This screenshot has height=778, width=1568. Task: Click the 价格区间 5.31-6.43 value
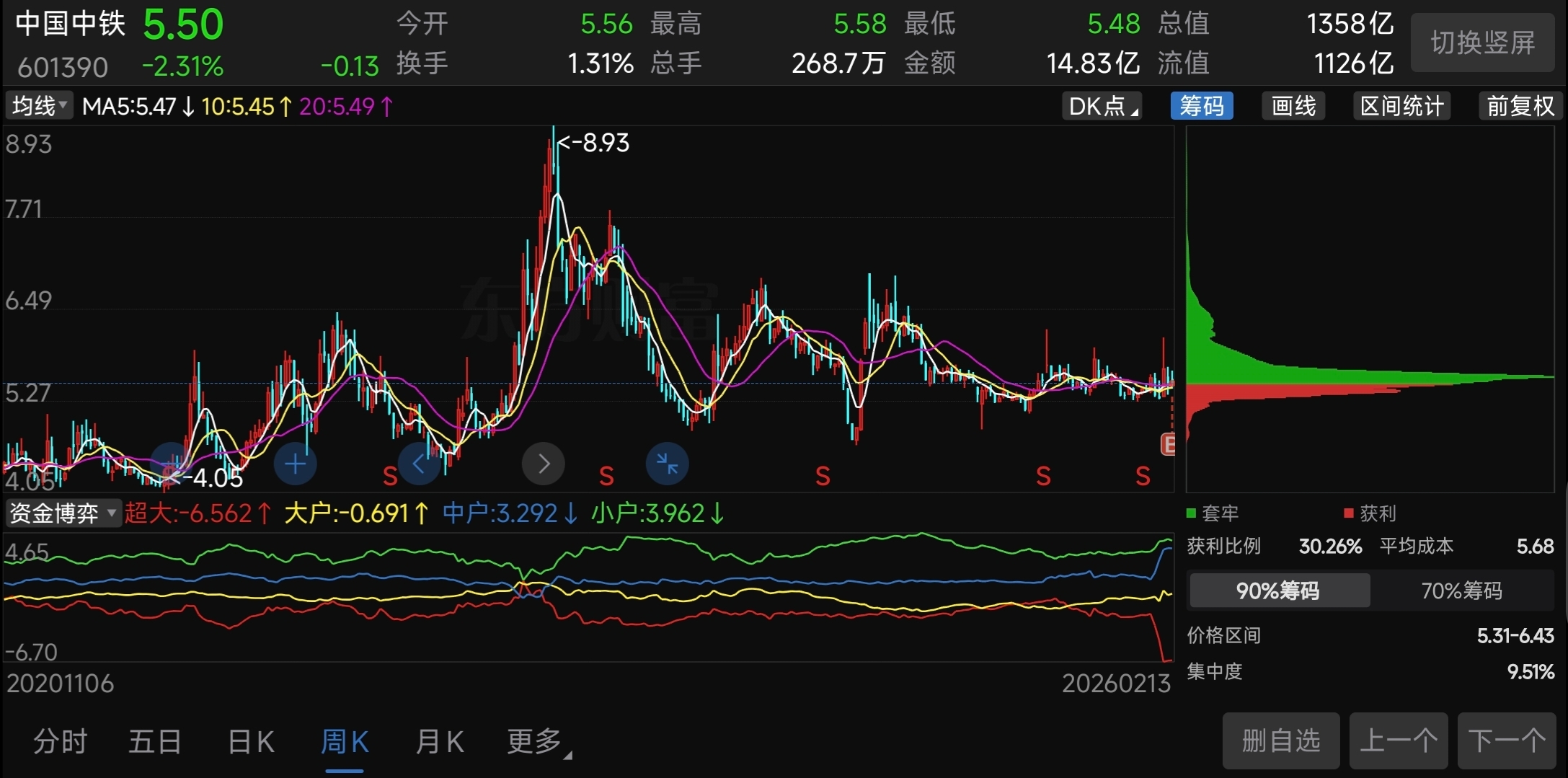(x=1515, y=636)
